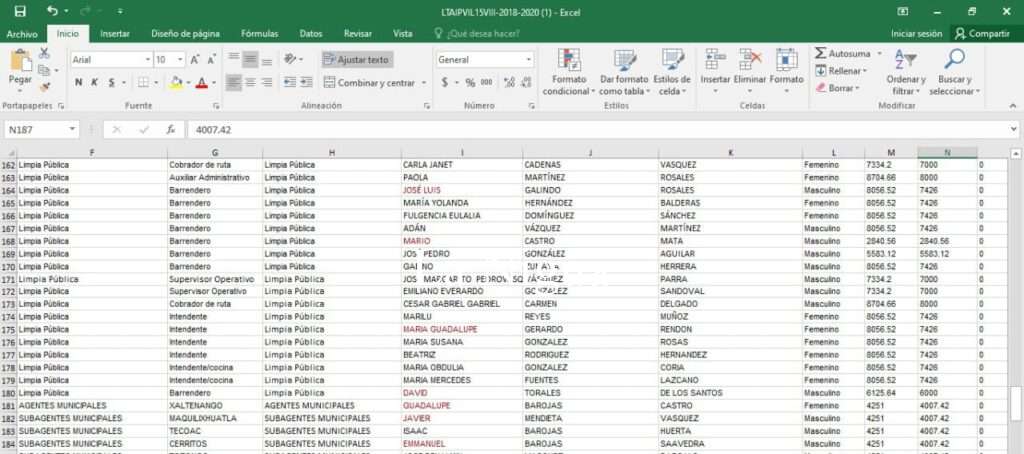Toggle bold formatting (N)
This screenshot has height=454, width=1024.
79,83
